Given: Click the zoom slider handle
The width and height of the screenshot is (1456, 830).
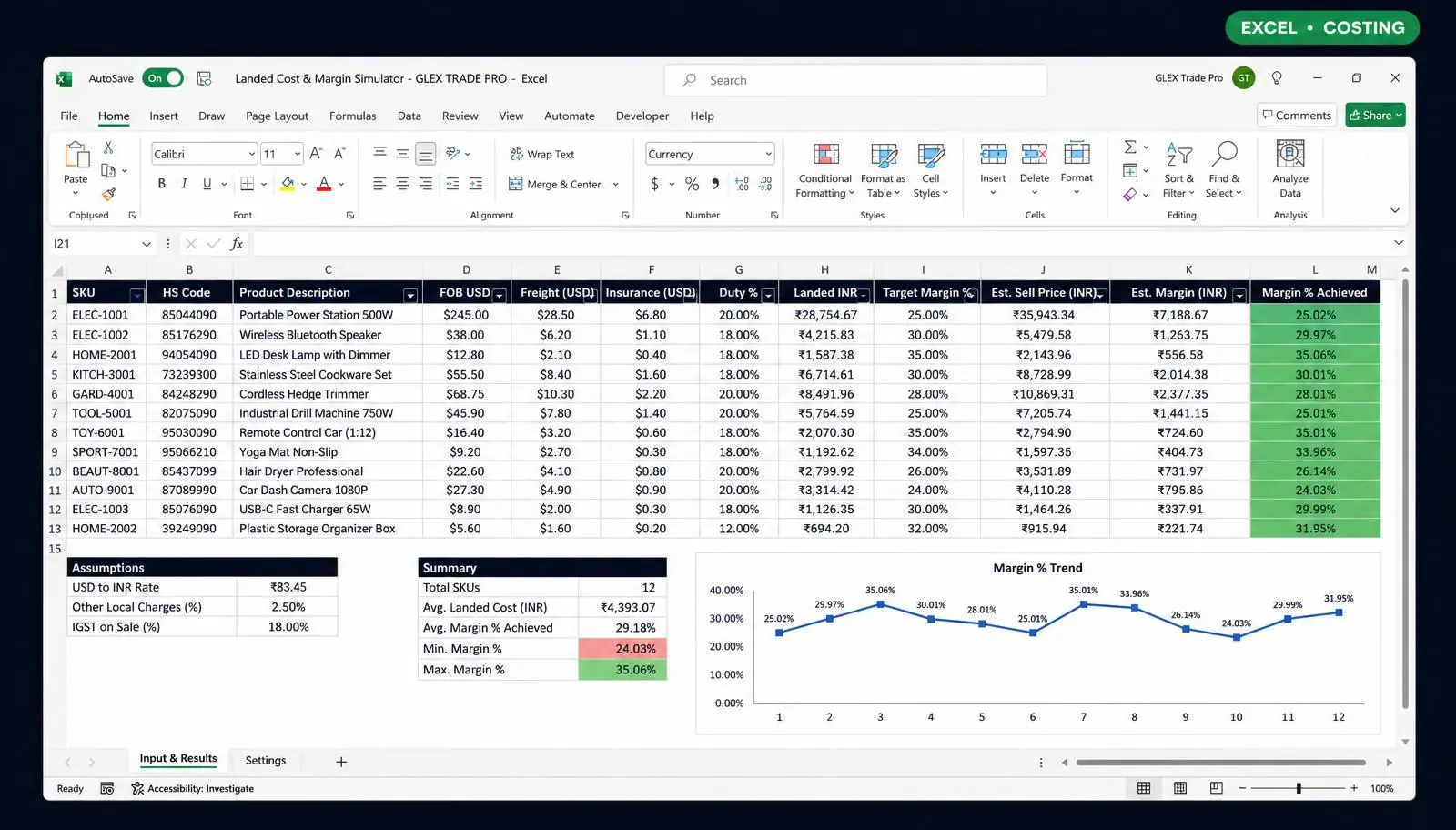Looking at the screenshot, I should point(1299,788).
